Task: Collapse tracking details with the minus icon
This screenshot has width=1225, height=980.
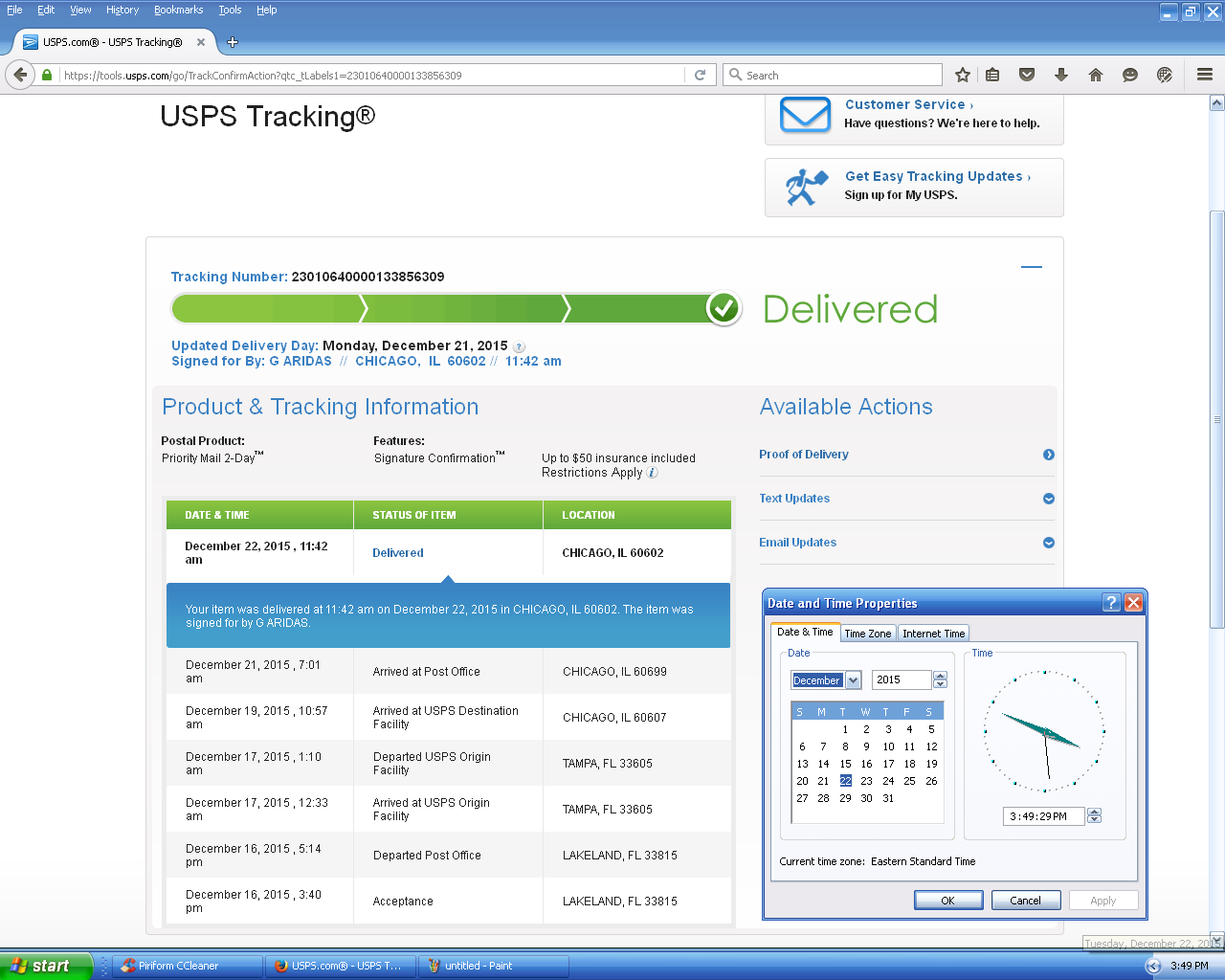Action: pyautogui.click(x=1032, y=267)
